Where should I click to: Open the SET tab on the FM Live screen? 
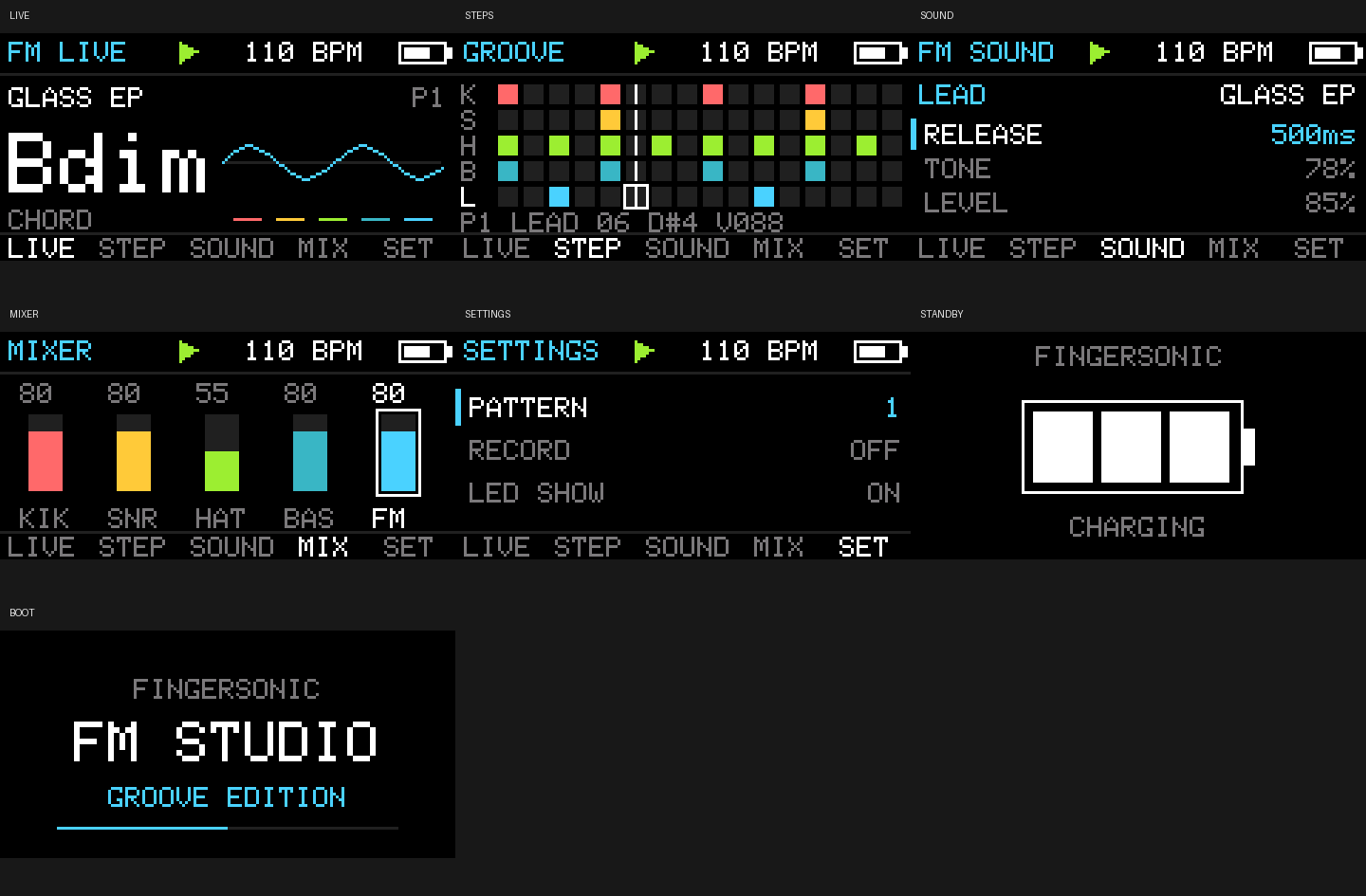coord(408,248)
